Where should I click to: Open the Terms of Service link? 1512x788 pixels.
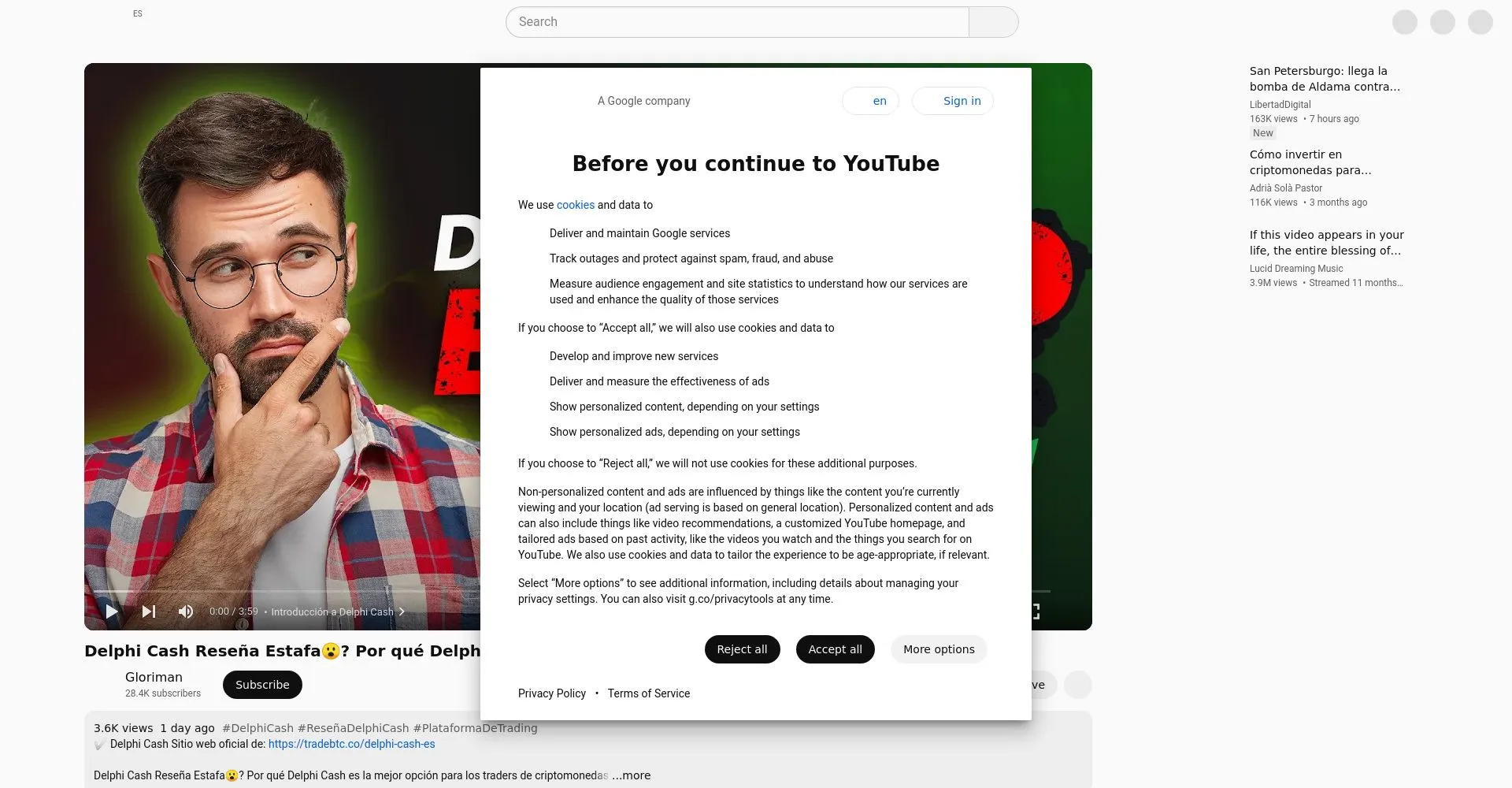(x=649, y=693)
